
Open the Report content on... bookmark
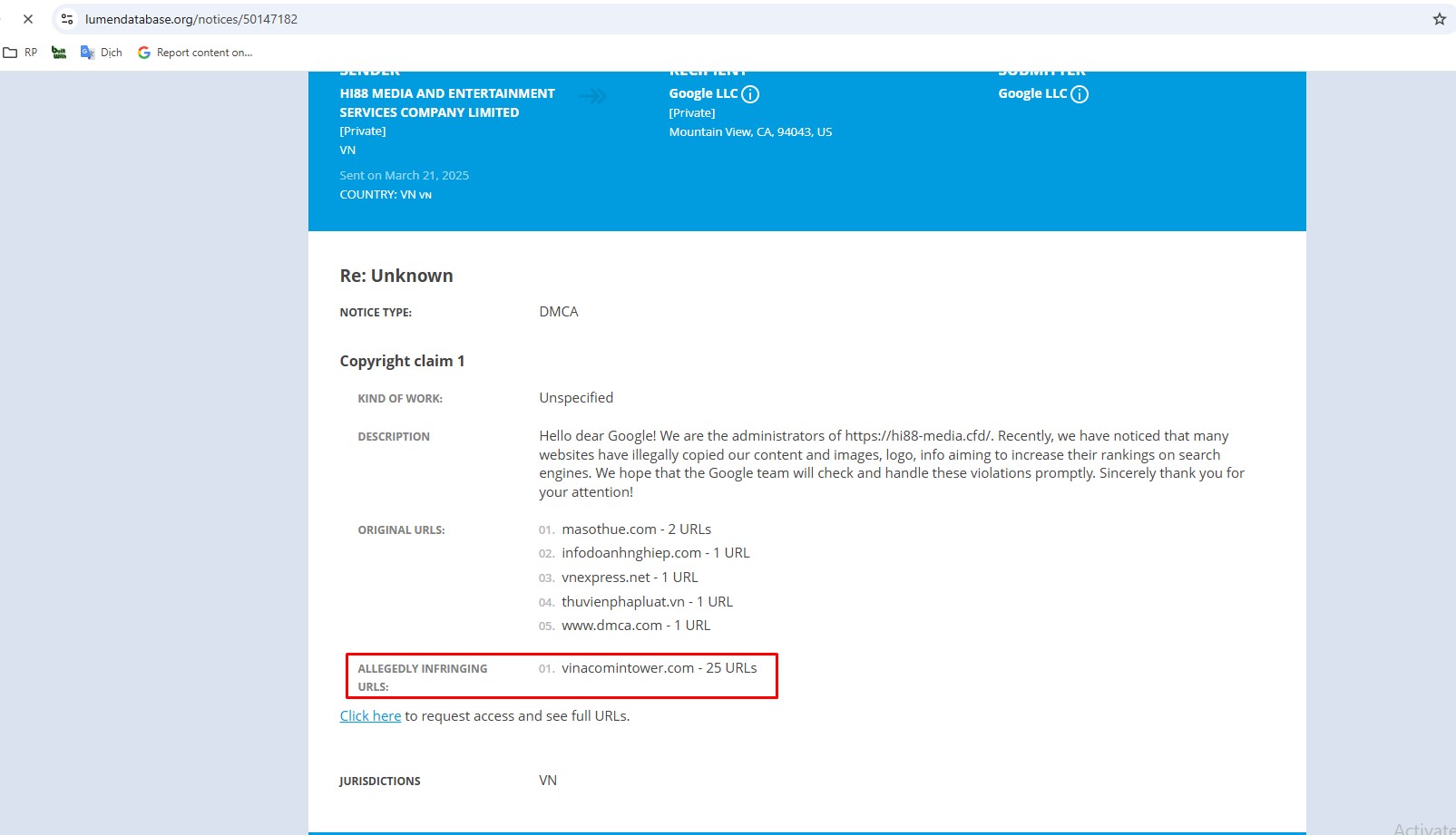(195, 53)
